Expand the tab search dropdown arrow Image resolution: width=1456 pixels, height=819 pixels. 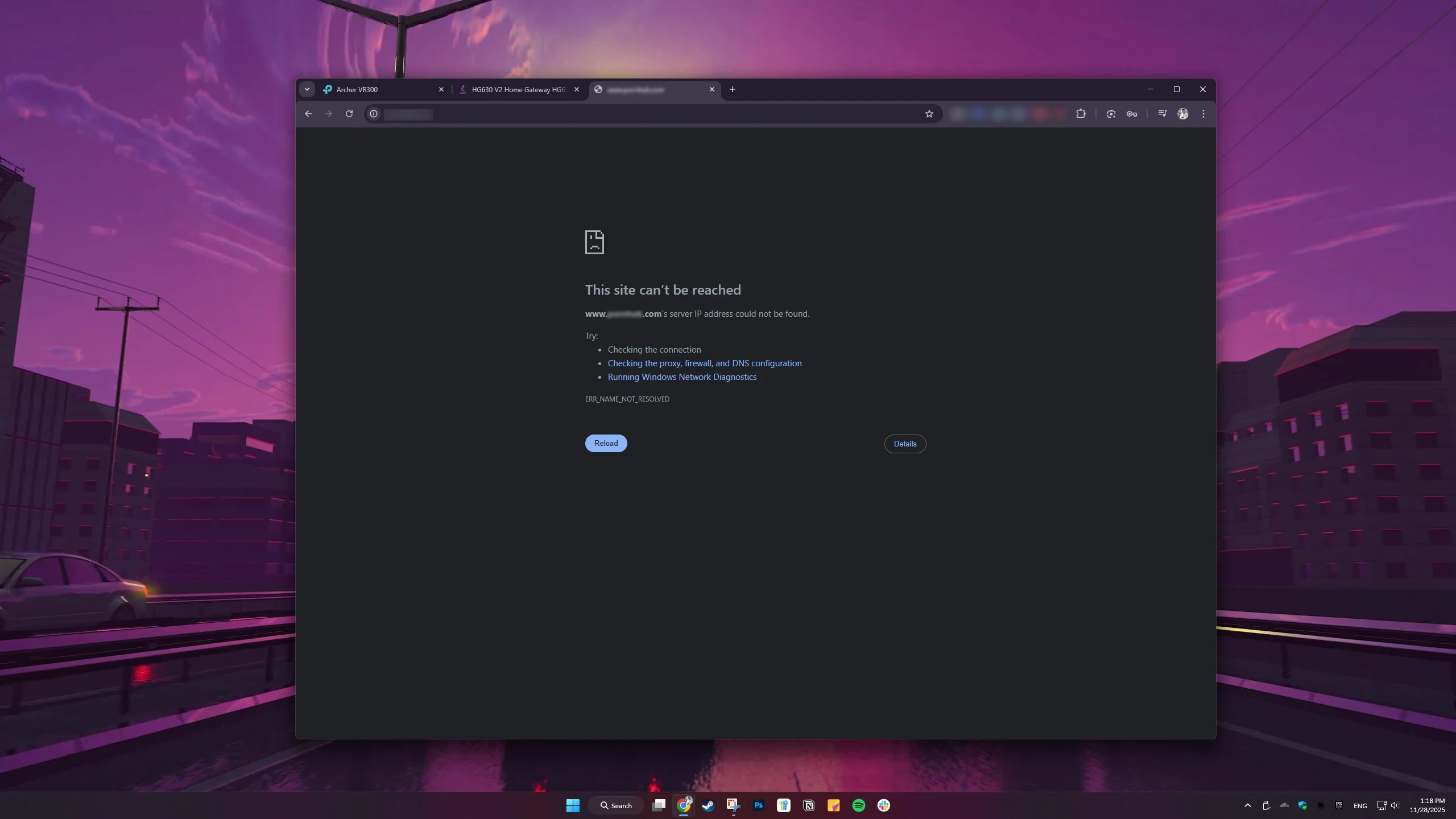[x=307, y=89]
